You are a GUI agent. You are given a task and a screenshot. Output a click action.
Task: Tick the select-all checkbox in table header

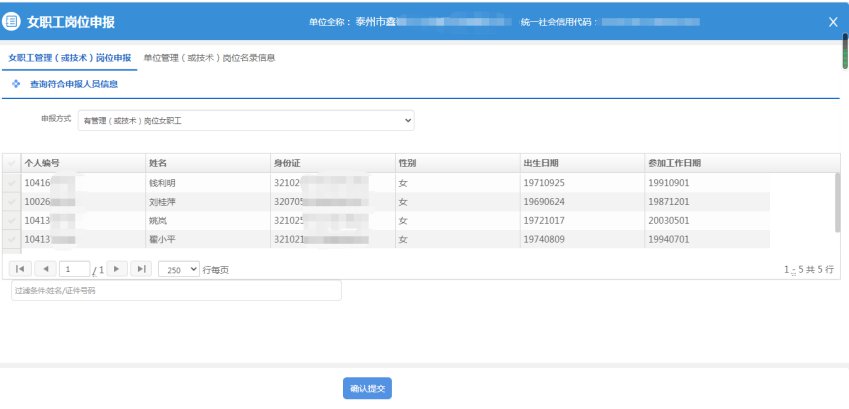(11, 163)
